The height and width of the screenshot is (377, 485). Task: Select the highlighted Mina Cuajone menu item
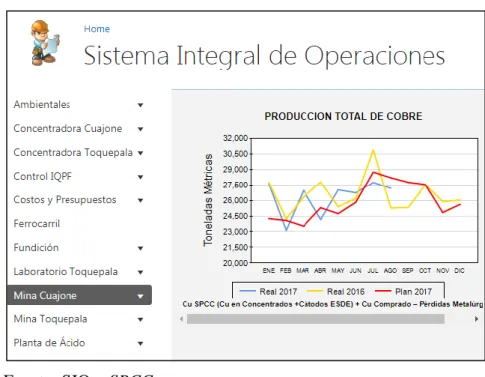point(79,295)
